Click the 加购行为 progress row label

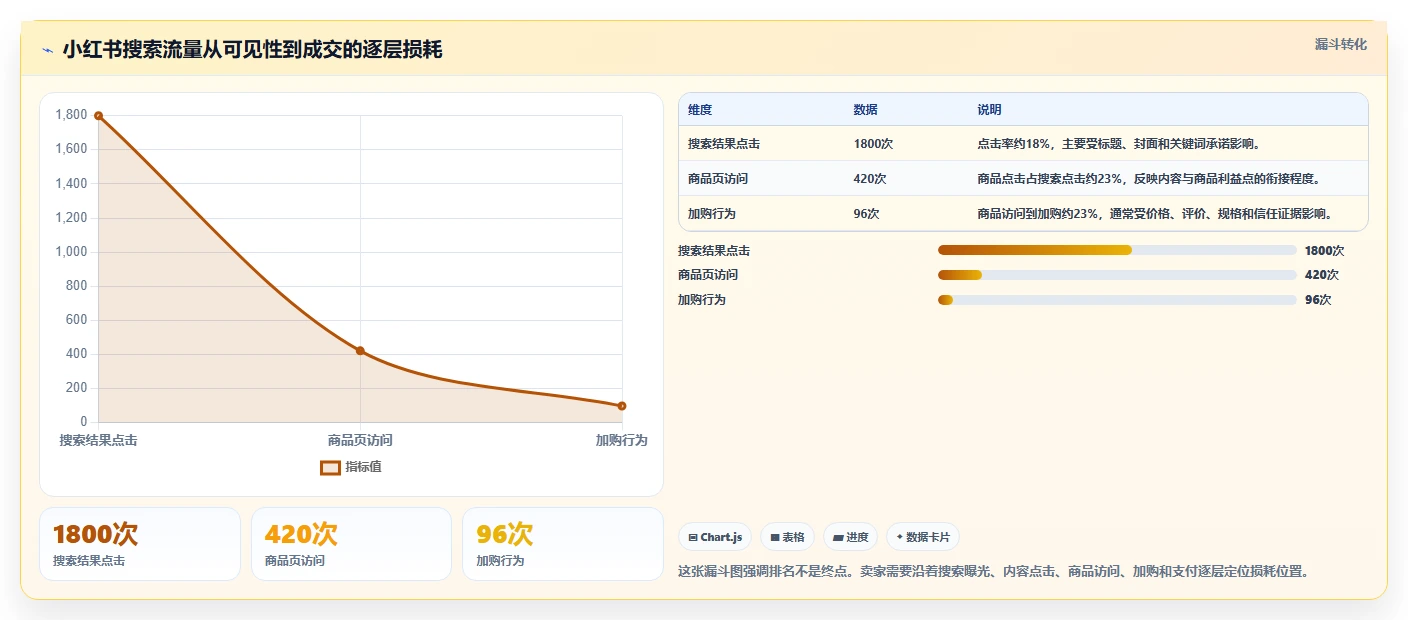point(702,300)
